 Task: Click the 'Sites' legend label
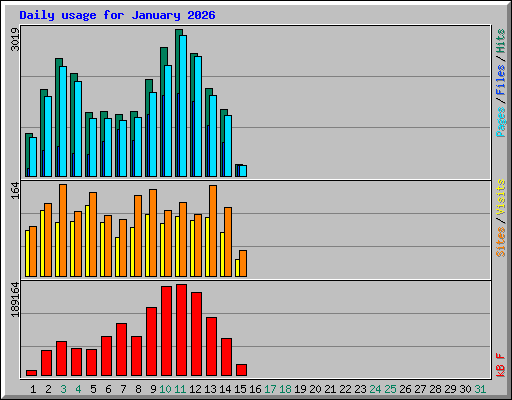500,242
